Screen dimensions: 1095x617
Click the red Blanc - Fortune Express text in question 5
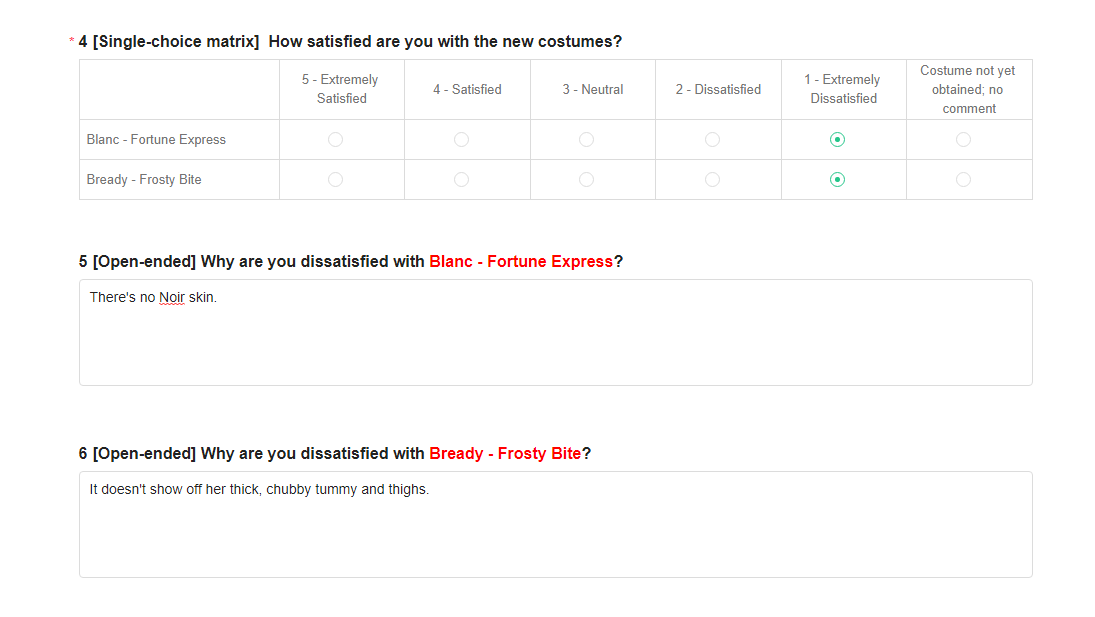coord(520,262)
